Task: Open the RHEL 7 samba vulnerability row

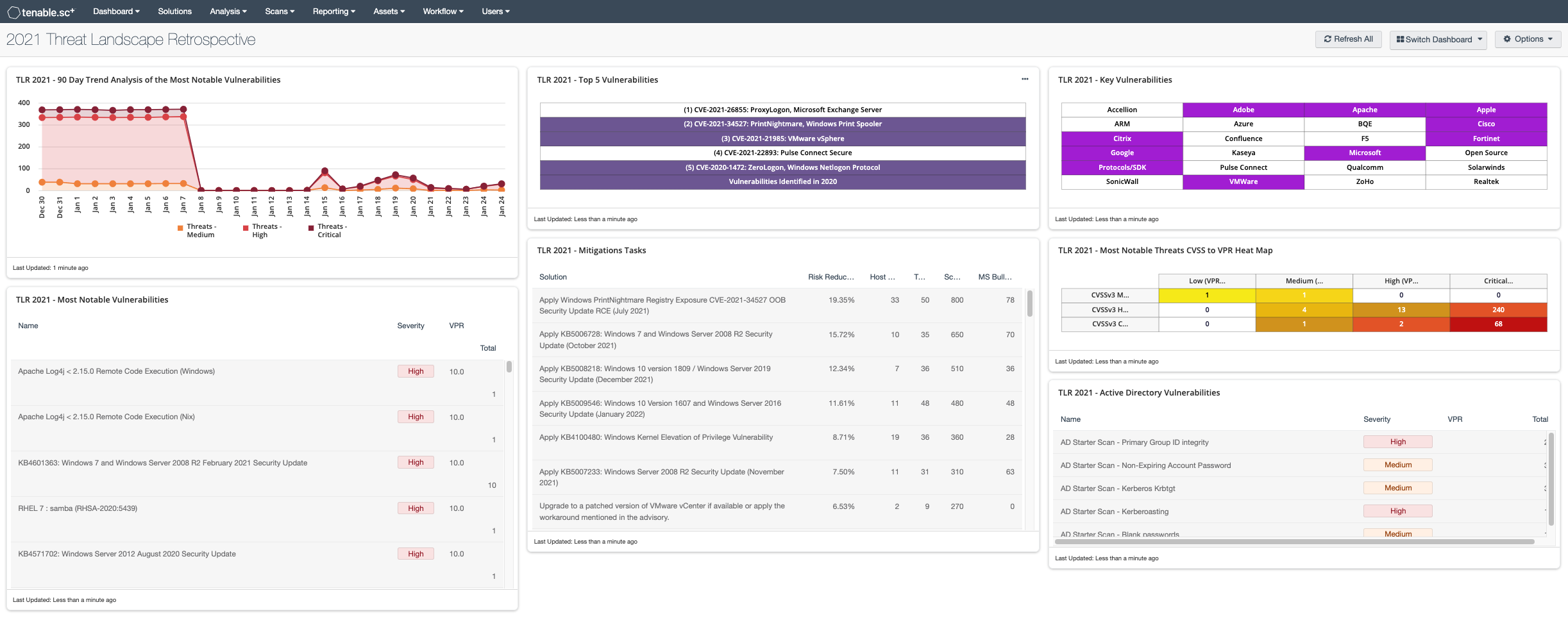Action: (257, 519)
